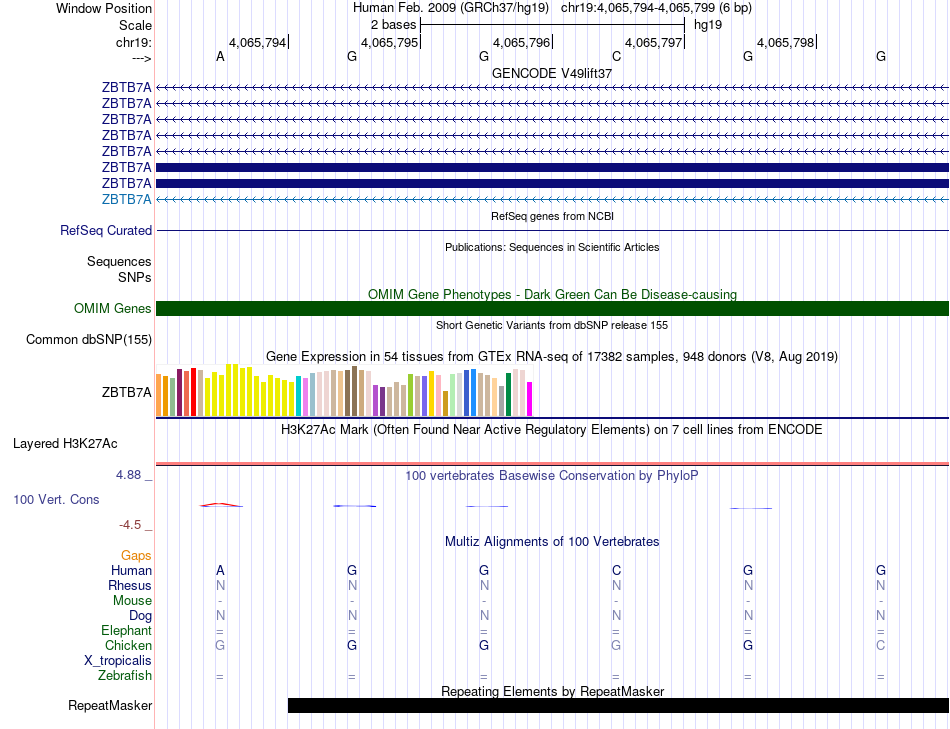Open Multiz Alignments of 100 Vertebrates title
Screen dimensions: 950x729
point(552,542)
